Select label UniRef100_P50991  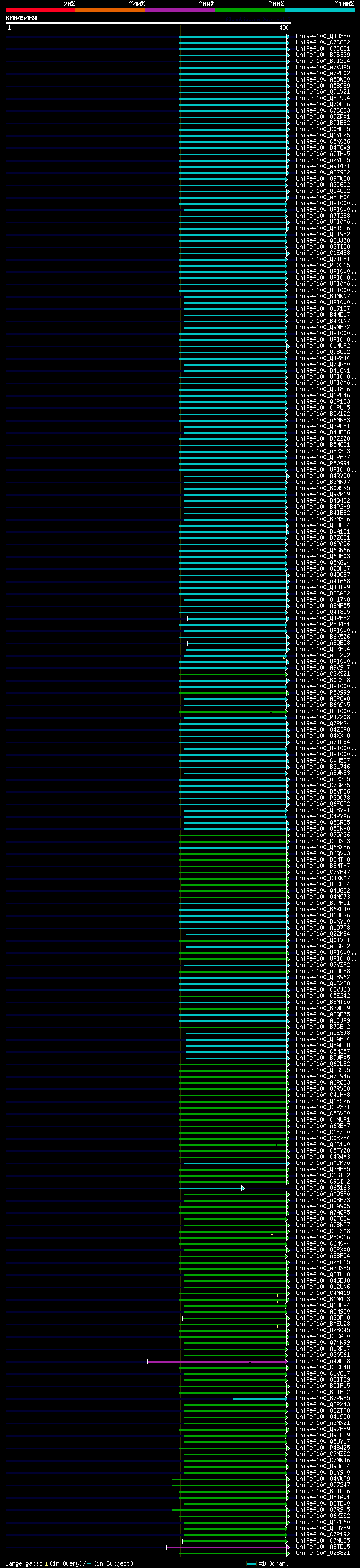tap(323, 464)
